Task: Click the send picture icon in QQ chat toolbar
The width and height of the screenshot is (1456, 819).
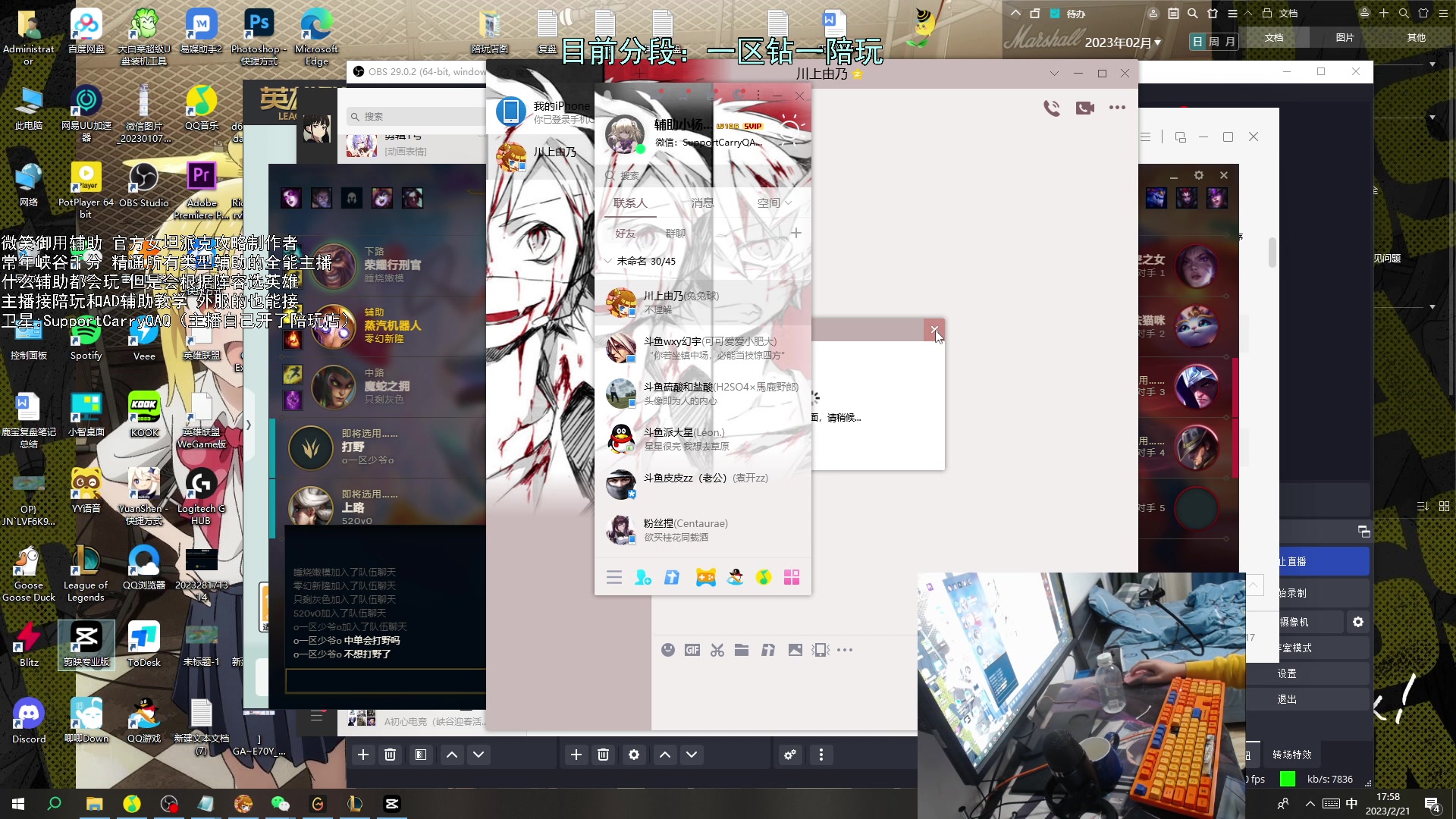Action: coord(795,650)
